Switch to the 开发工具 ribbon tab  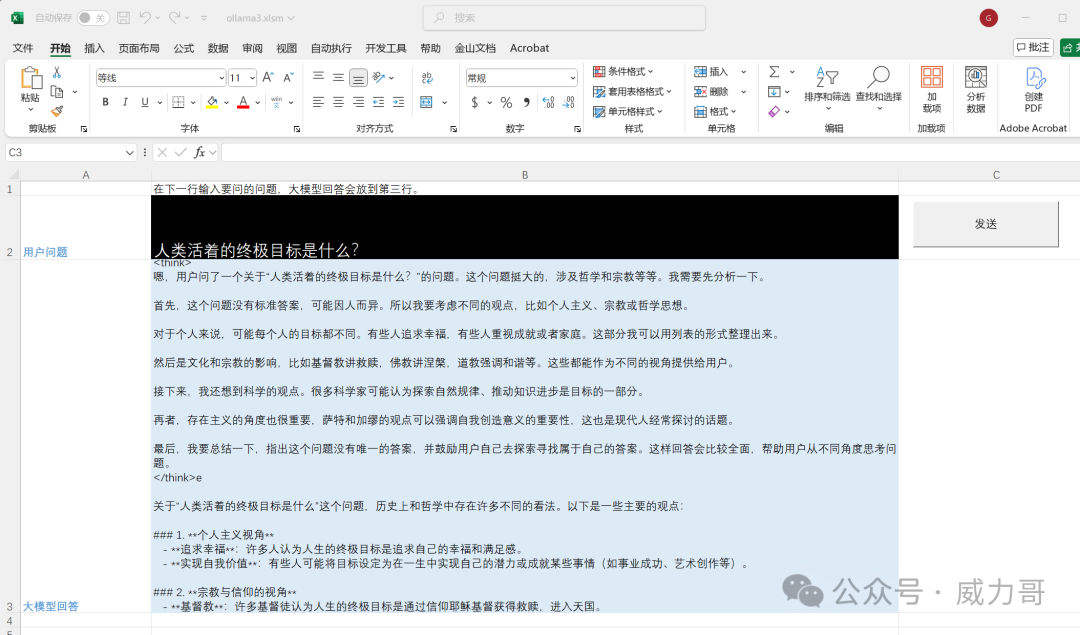click(x=385, y=48)
